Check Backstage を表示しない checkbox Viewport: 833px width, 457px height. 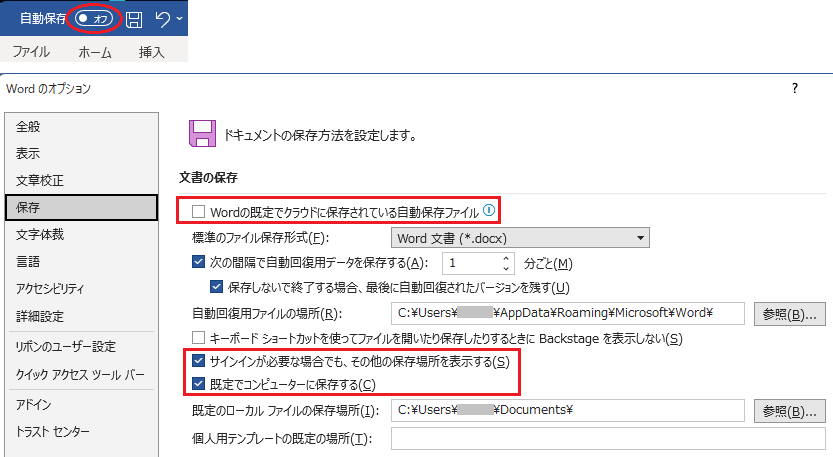point(198,337)
